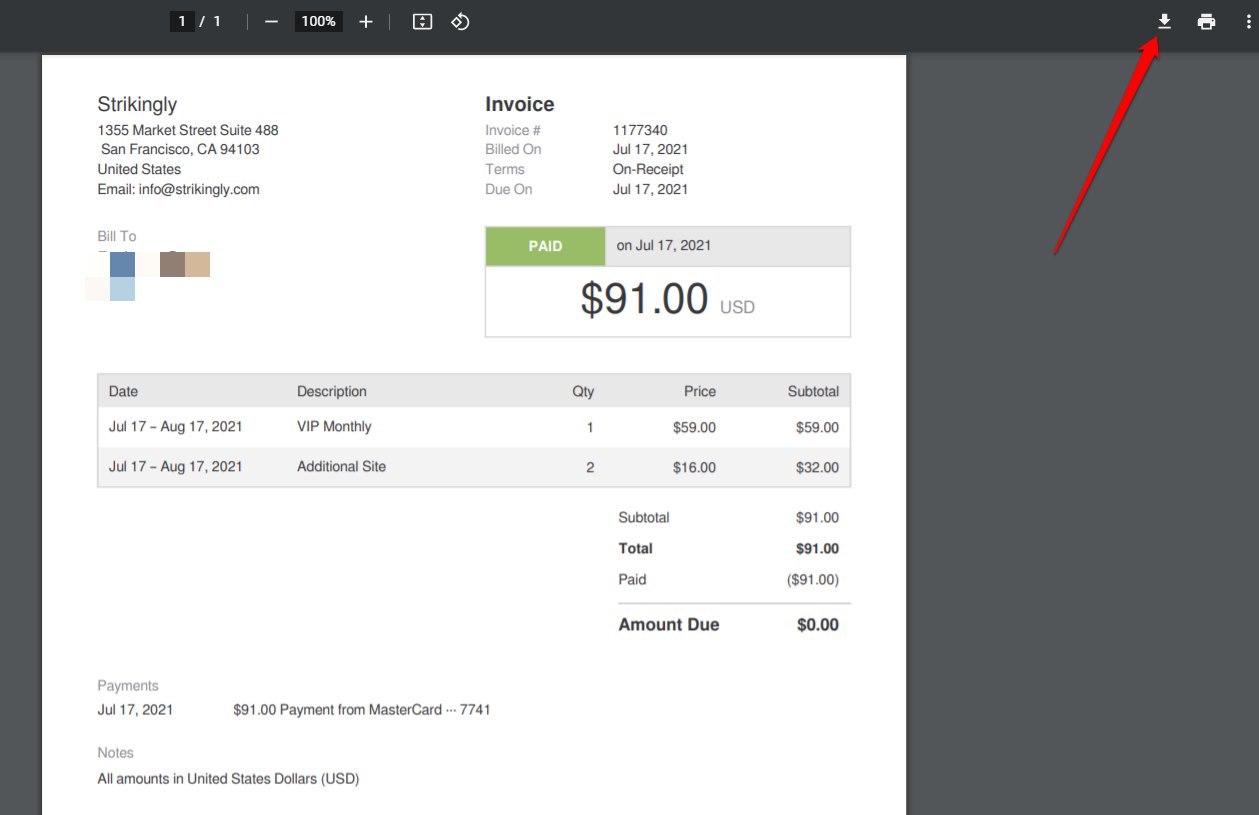This screenshot has height=815, width=1259.
Task: Click the Payments section label
Action: (x=128, y=685)
